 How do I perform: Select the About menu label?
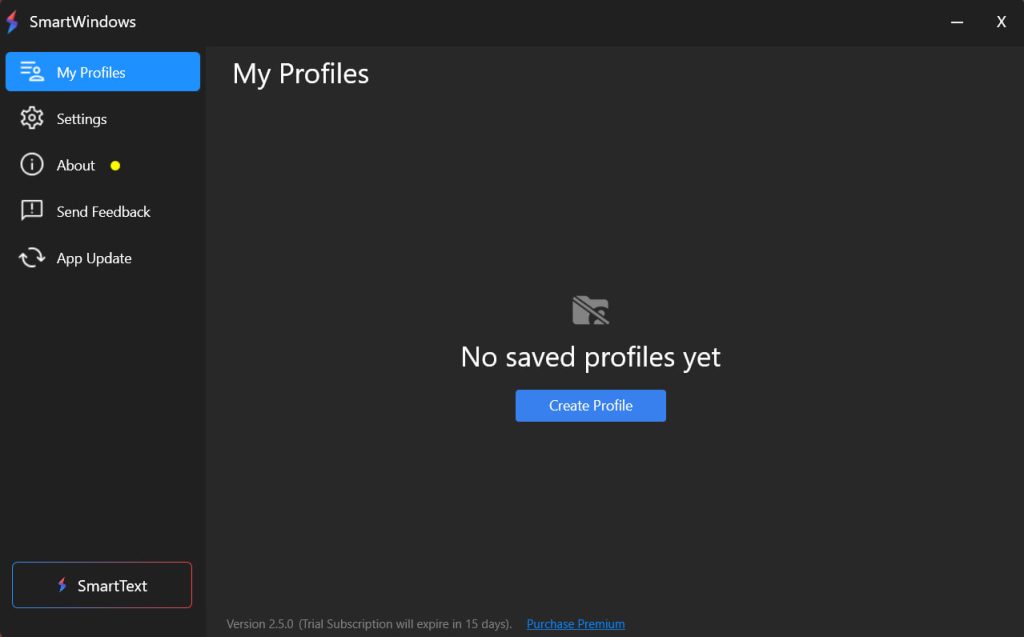[x=76, y=165]
